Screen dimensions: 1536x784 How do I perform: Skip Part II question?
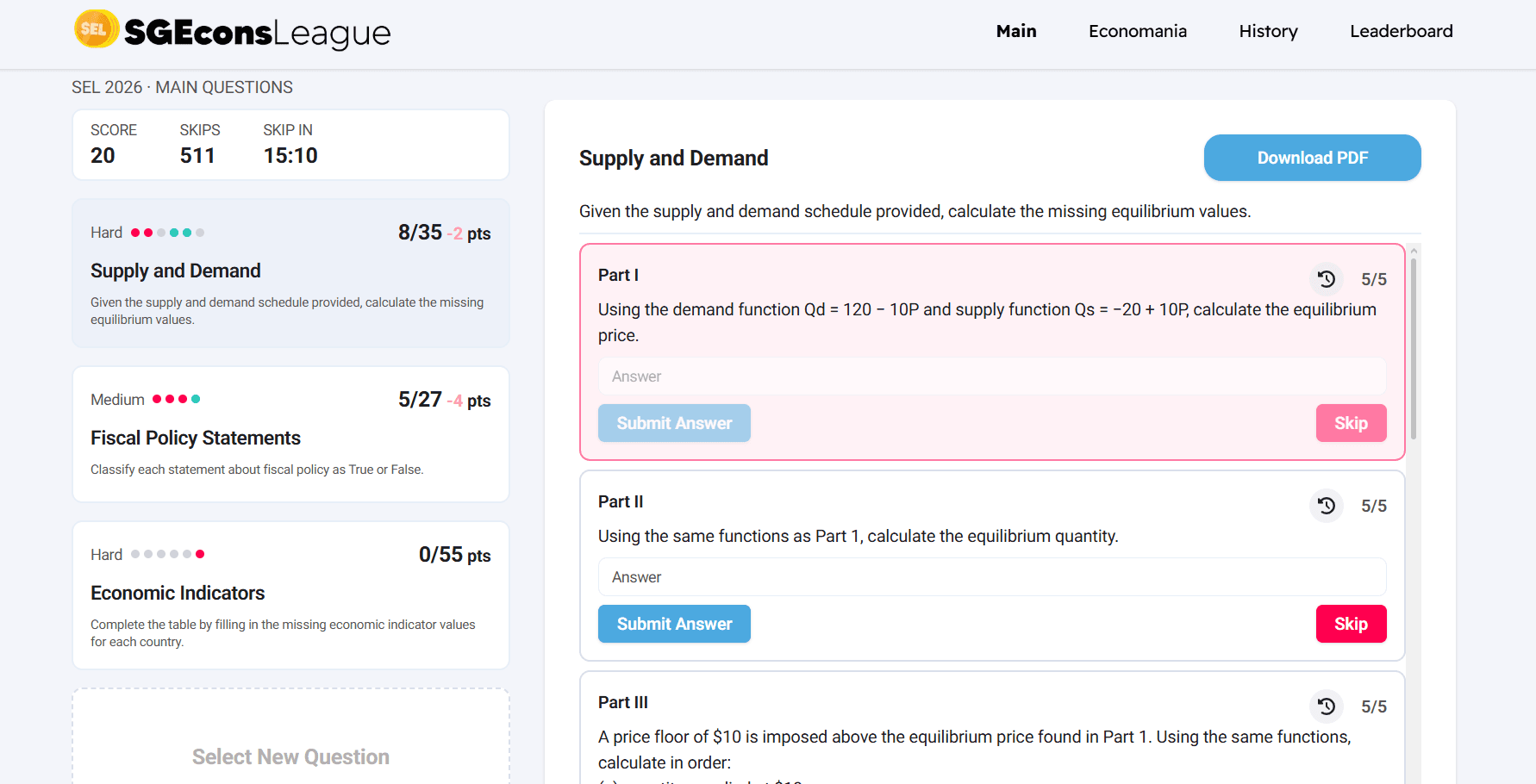click(x=1351, y=624)
